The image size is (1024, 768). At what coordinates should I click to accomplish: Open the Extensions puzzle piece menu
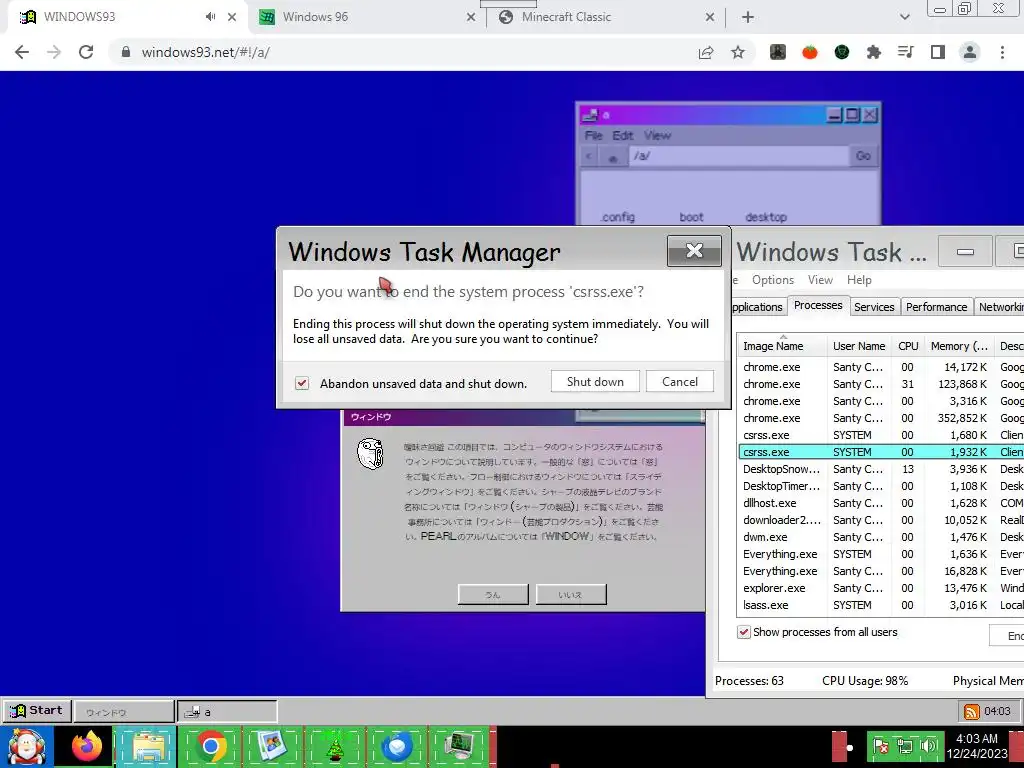pyautogui.click(x=874, y=52)
